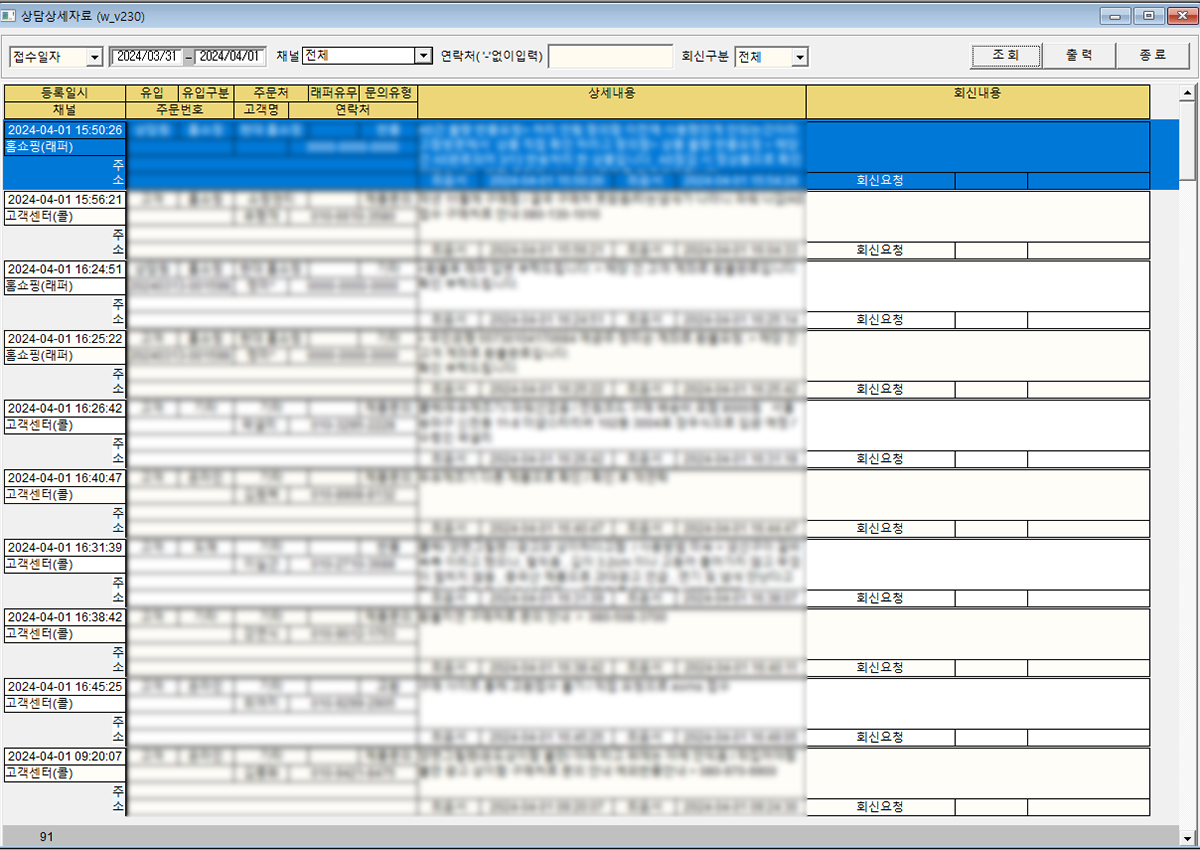Click the 상세내용 column header
Screen dimensions: 1200x850
[612, 93]
